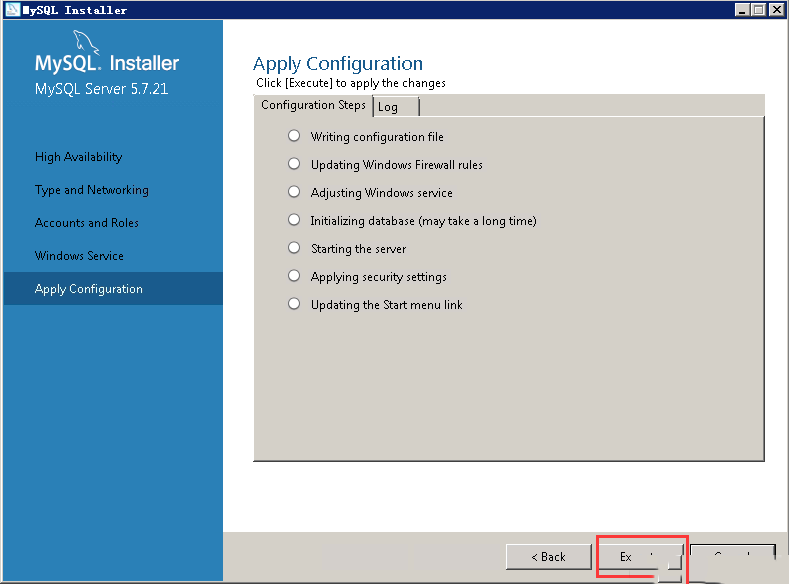
Task: Click the 'MySQL. Installer' sidebar title
Action: (107, 63)
